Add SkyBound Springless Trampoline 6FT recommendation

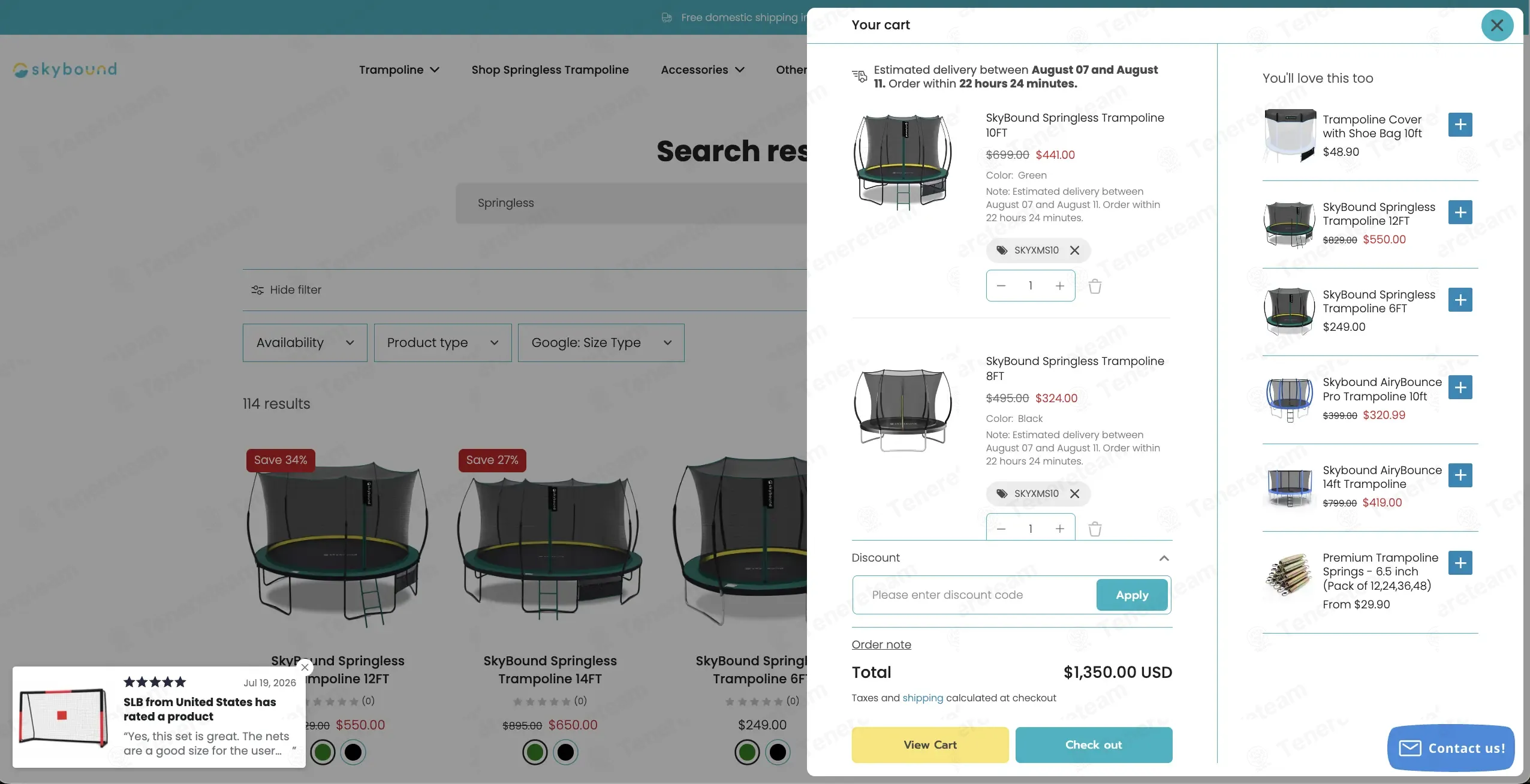pos(1460,300)
